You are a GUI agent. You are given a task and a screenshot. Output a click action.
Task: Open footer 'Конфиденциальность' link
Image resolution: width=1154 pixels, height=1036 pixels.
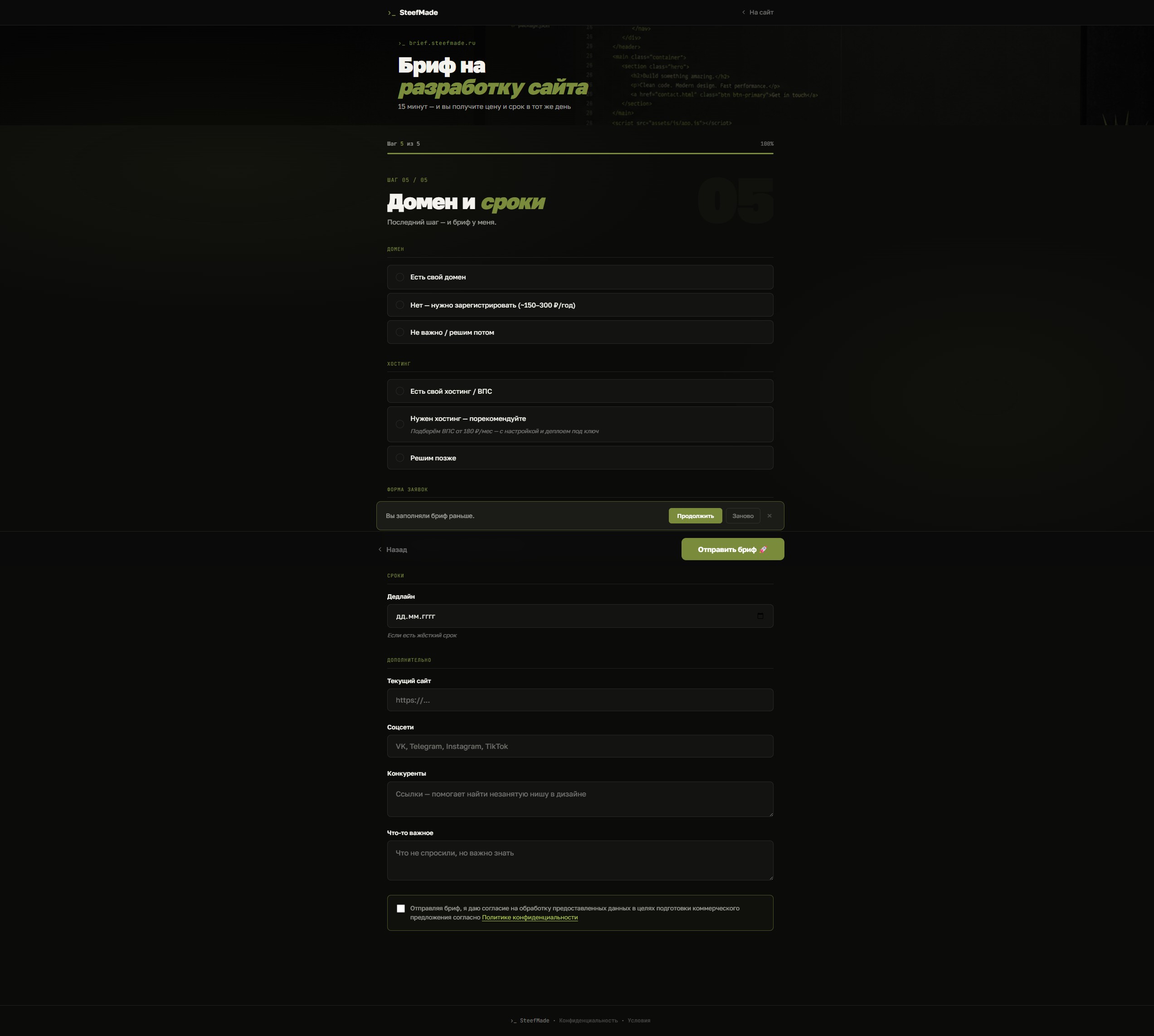coord(588,1021)
